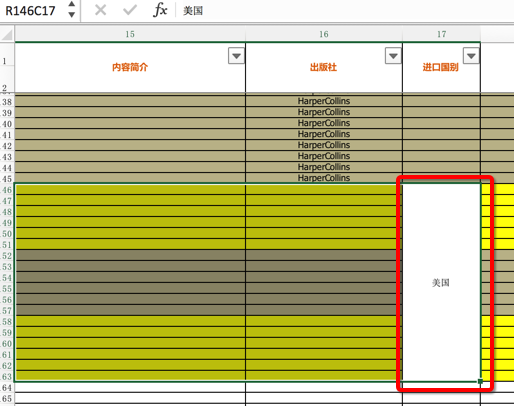Confirm the entry with the checkmark icon
The height and width of the screenshot is (406, 514).
point(130,10)
